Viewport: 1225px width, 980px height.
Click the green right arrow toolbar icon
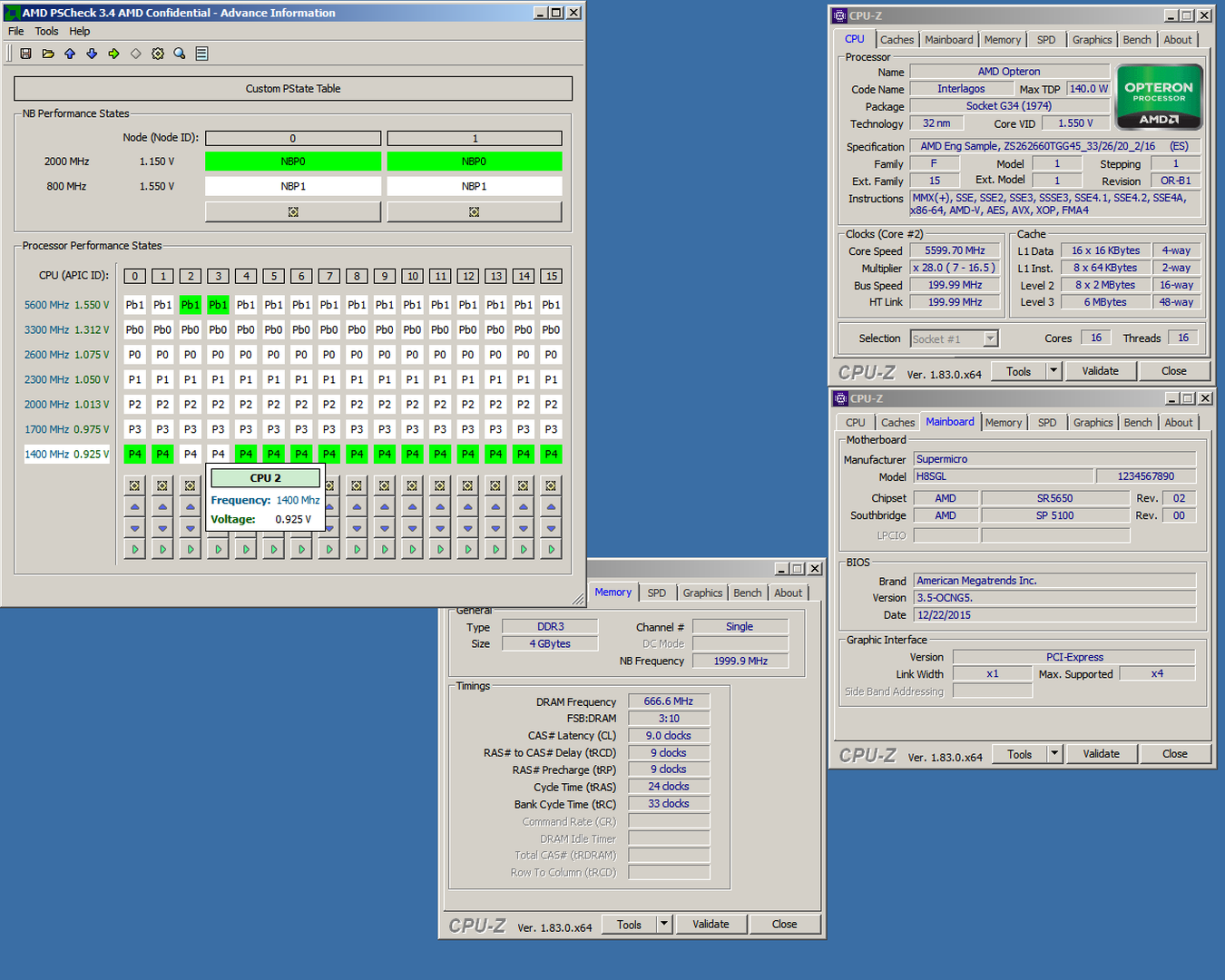(113, 54)
